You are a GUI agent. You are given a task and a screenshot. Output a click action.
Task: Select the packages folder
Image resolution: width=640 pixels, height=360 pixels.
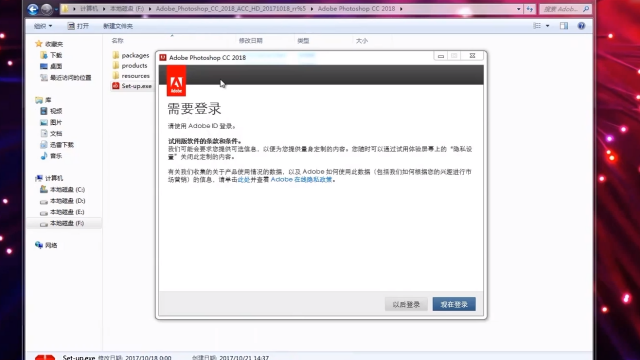click(x=131, y=55)
